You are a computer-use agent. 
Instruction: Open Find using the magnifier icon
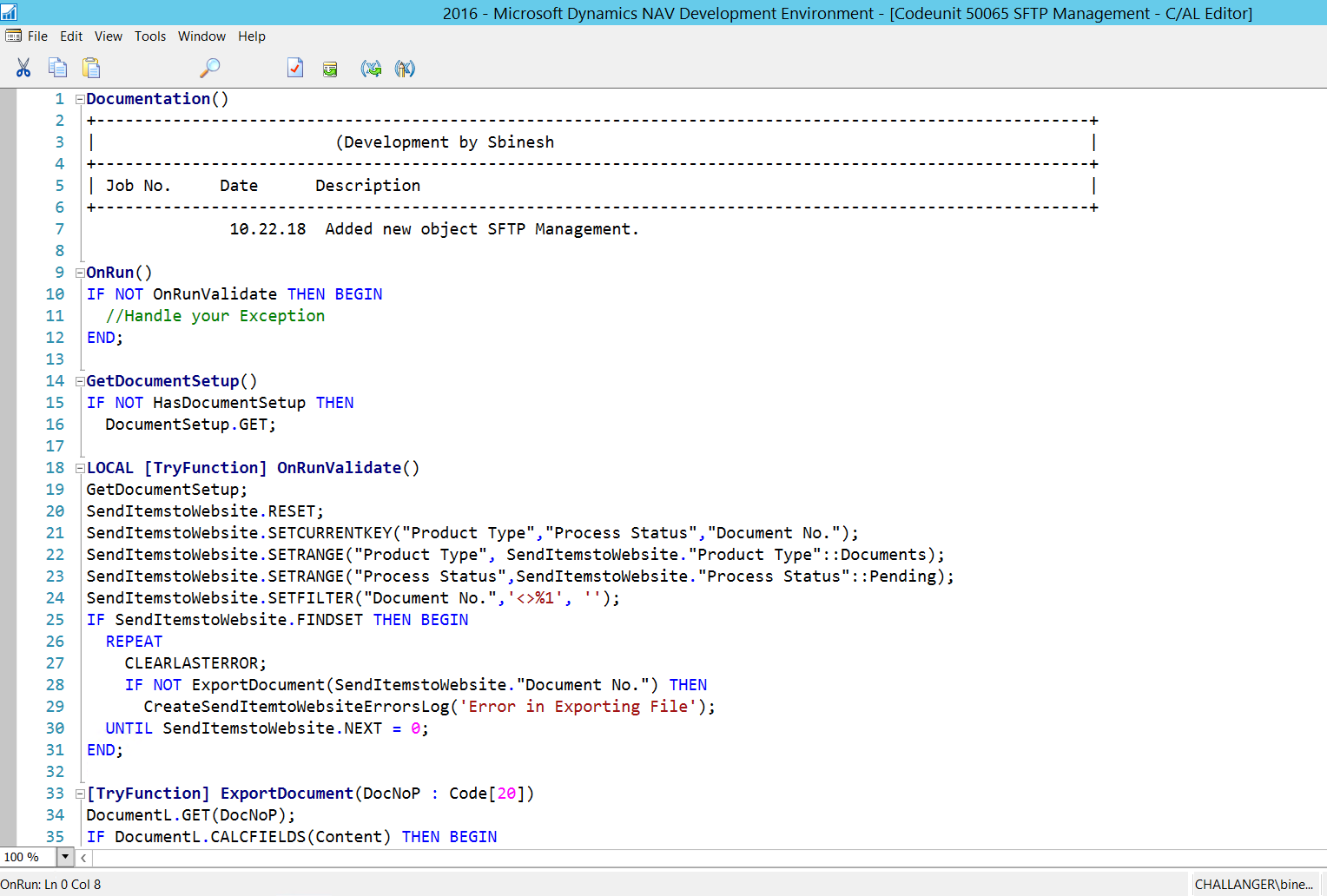click(x=209, y=68)
